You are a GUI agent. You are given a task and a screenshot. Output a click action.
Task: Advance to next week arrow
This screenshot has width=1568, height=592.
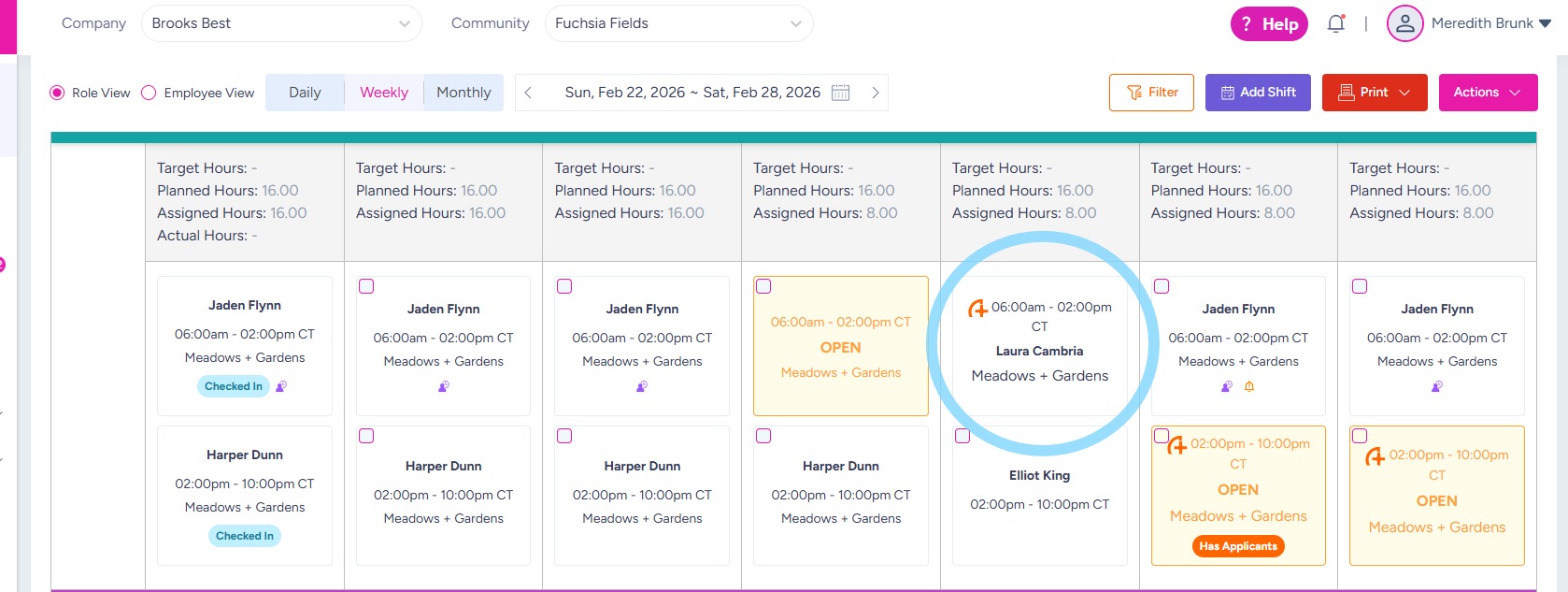(875, 93)
